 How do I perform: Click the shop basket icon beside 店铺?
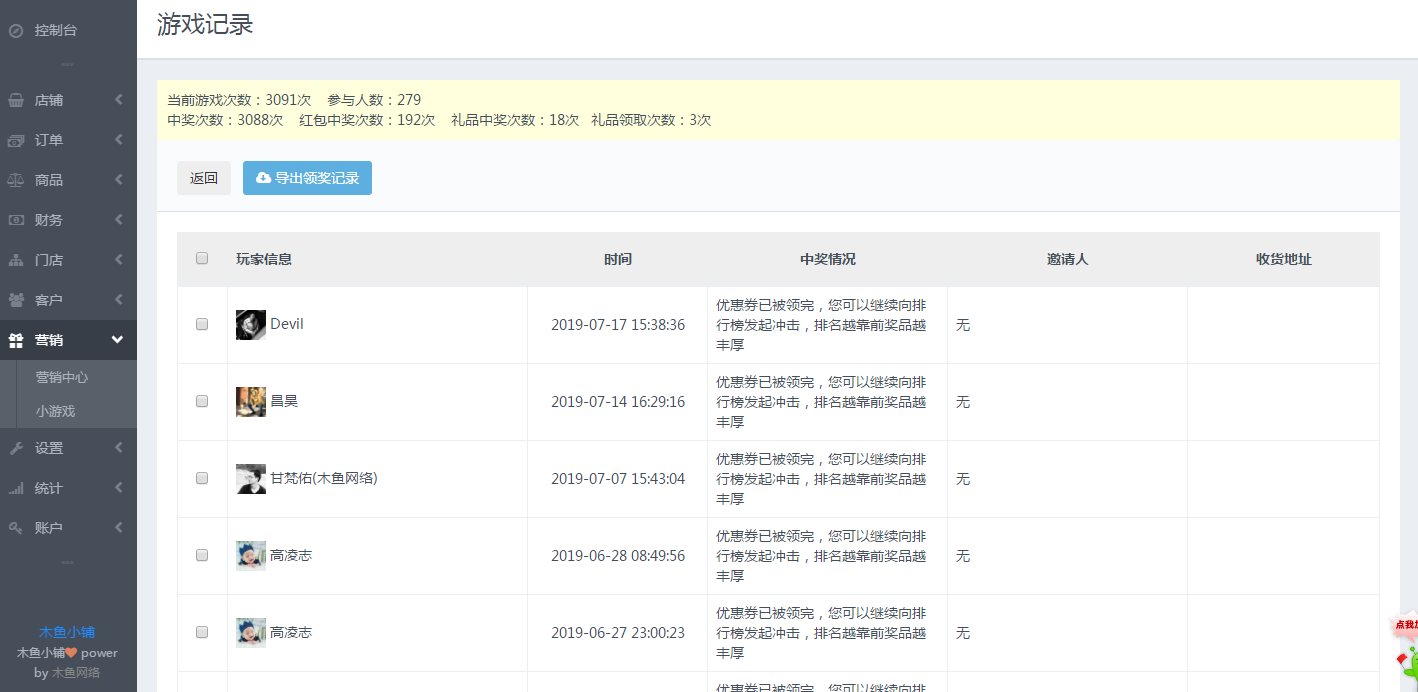click(x=16, y=100)
